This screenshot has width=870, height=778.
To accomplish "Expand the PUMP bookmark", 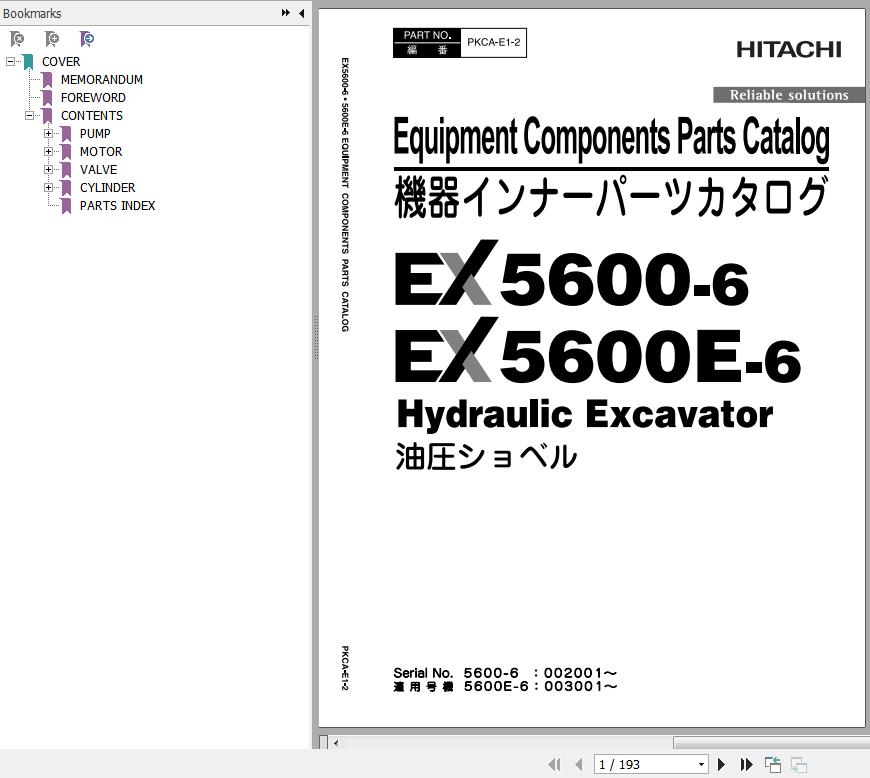I will tap(48, 133).
